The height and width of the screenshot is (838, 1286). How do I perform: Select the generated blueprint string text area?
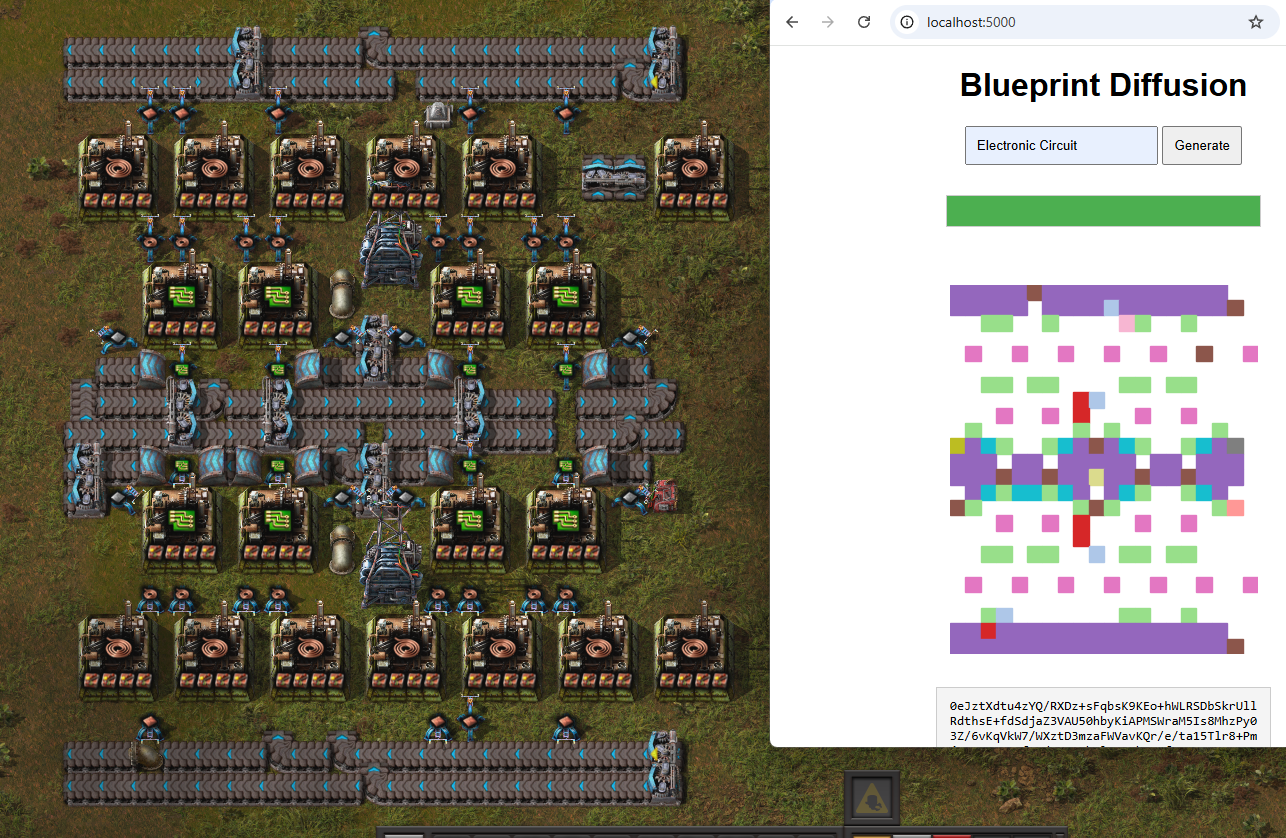coord(1103,717)
